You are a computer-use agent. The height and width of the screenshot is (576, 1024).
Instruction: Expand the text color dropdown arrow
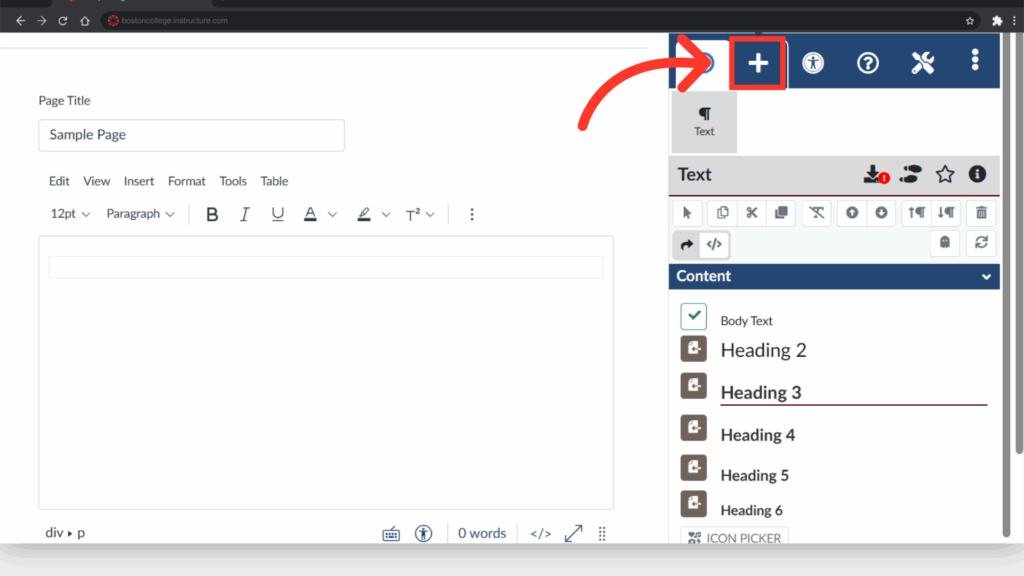(332, 214)
